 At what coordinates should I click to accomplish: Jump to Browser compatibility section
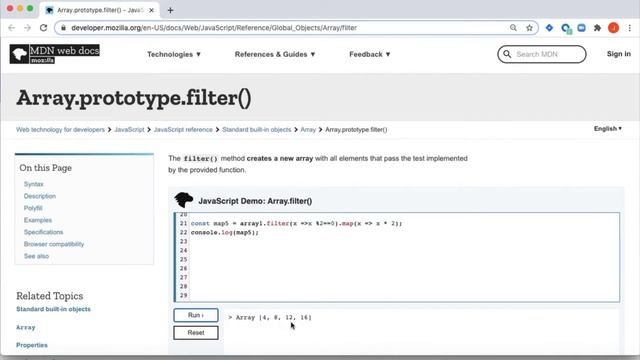[53, 244]
